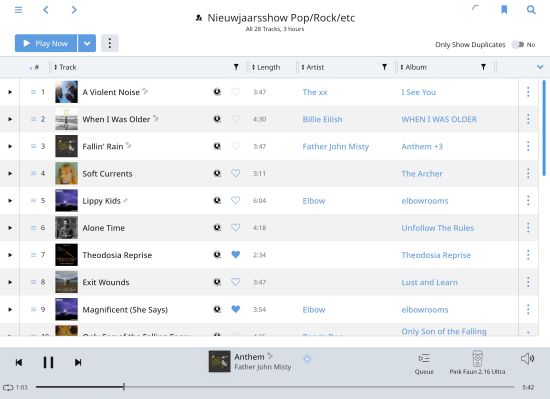Click the Play Now button

46,43
